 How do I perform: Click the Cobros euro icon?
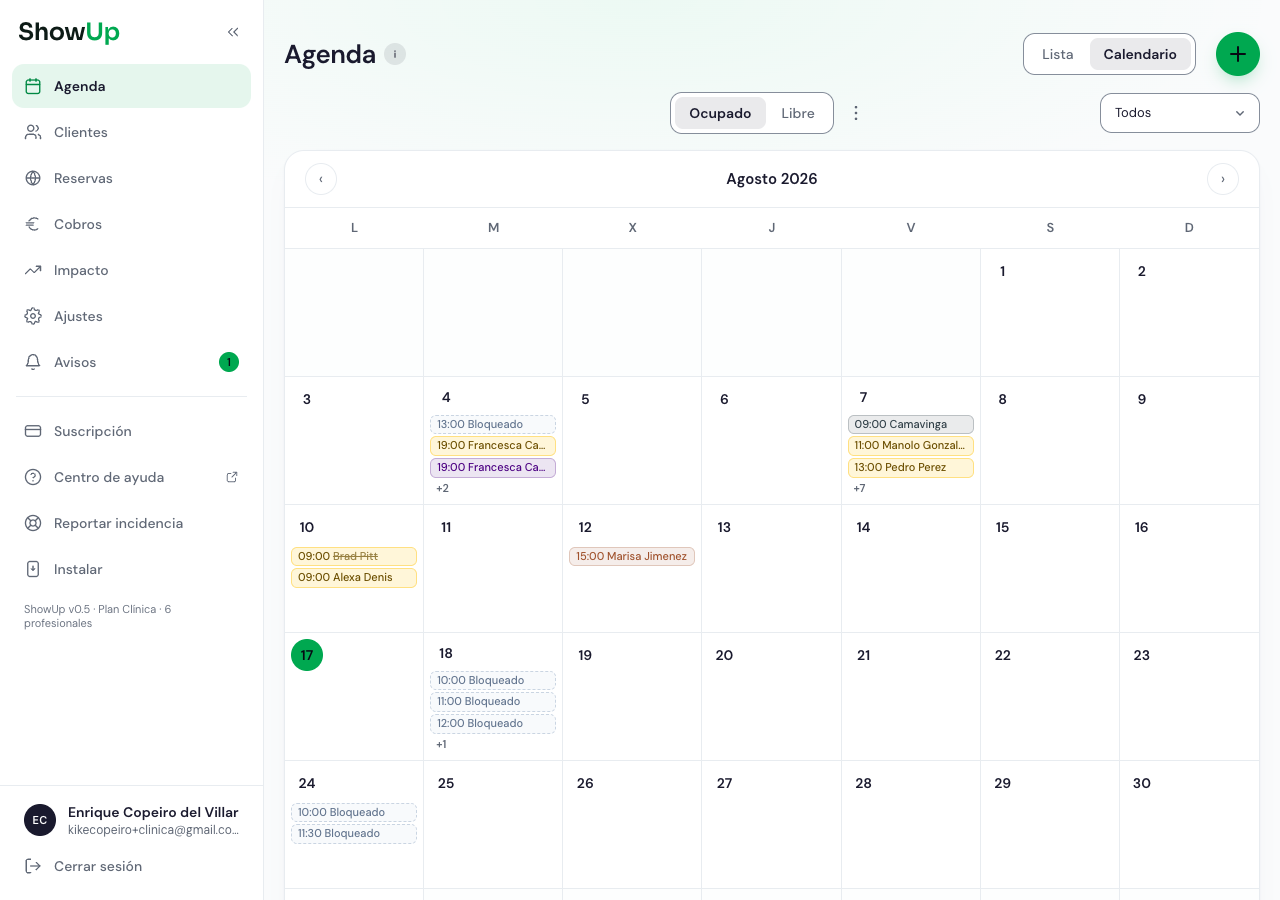tap(33, 224)
